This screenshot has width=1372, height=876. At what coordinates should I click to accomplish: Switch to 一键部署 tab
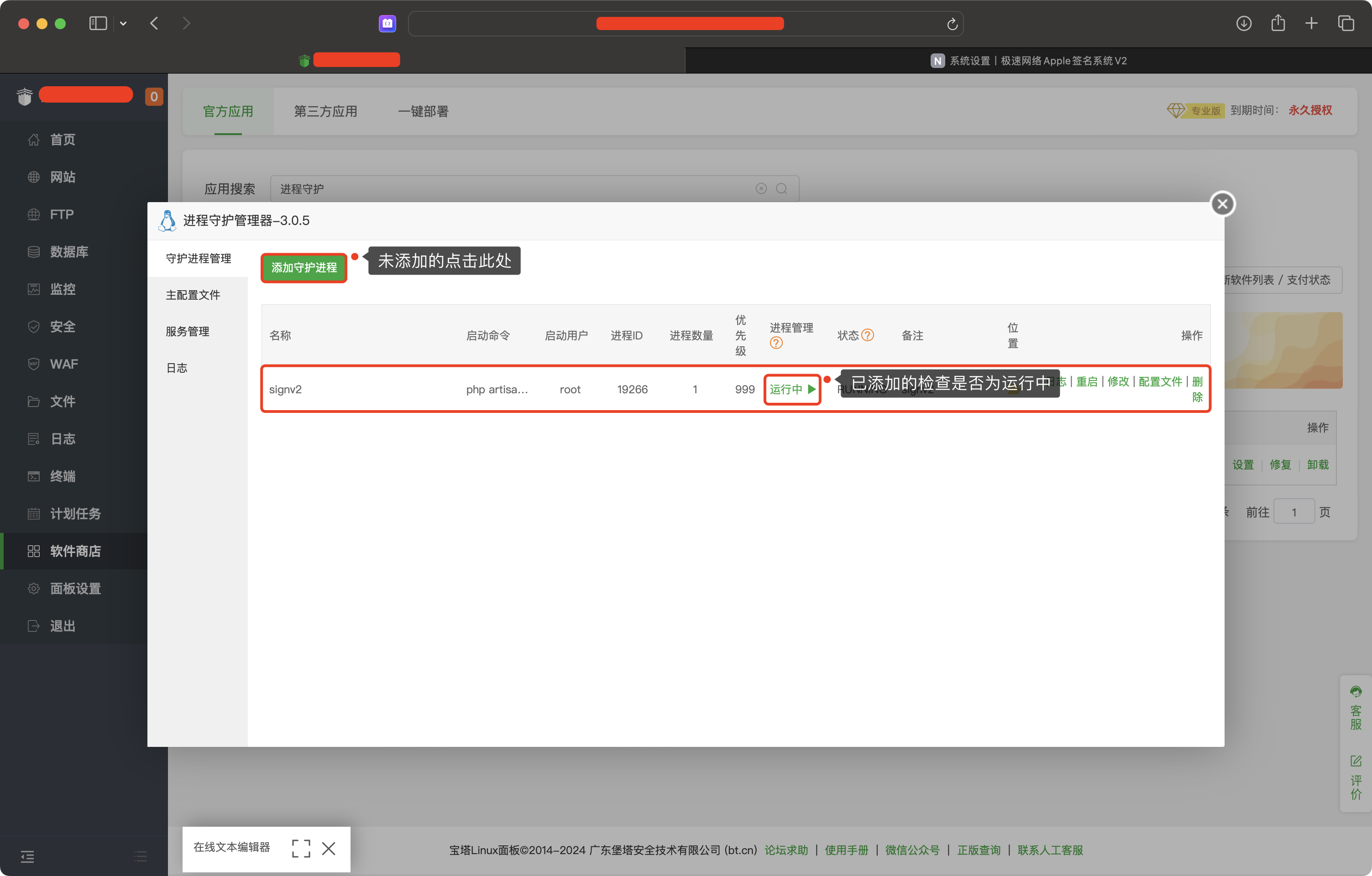pyautogui.click(x=423, y=111)
